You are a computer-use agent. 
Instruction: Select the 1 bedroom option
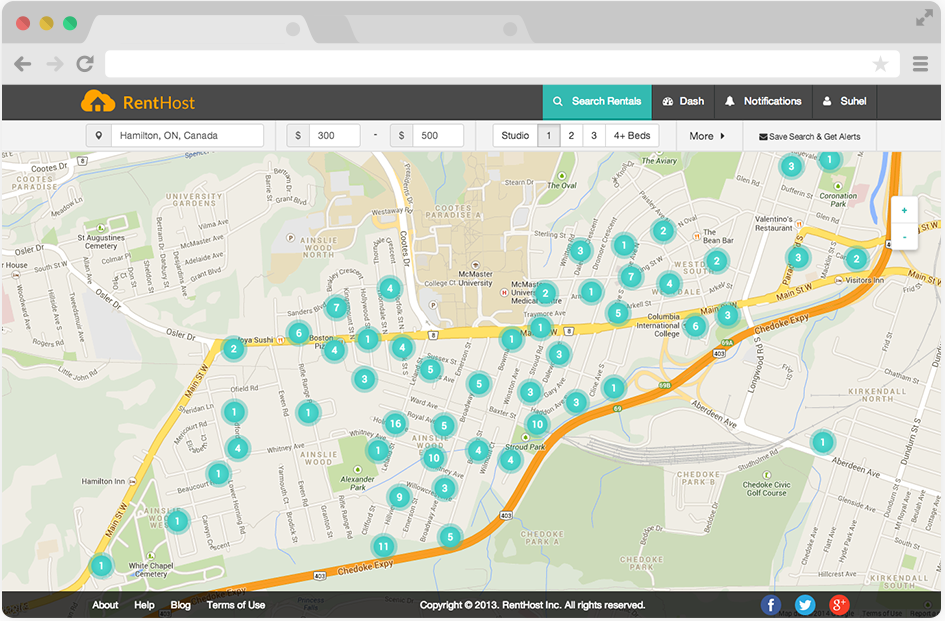[x=548, y=136]
